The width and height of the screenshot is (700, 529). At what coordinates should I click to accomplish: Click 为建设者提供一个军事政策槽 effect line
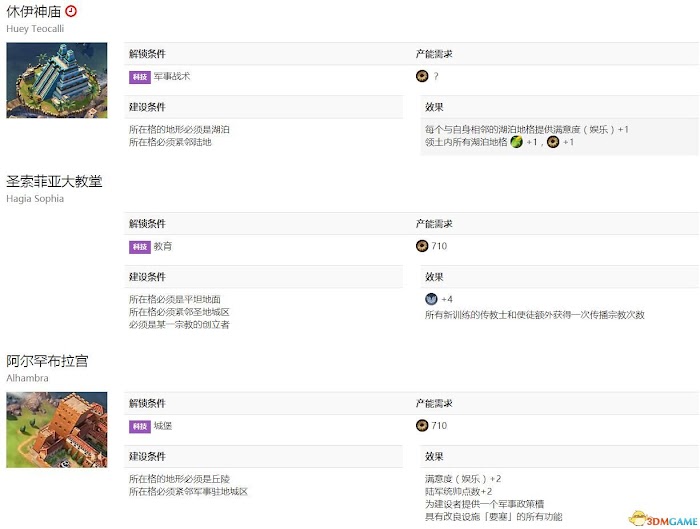(x=484, y=504)
